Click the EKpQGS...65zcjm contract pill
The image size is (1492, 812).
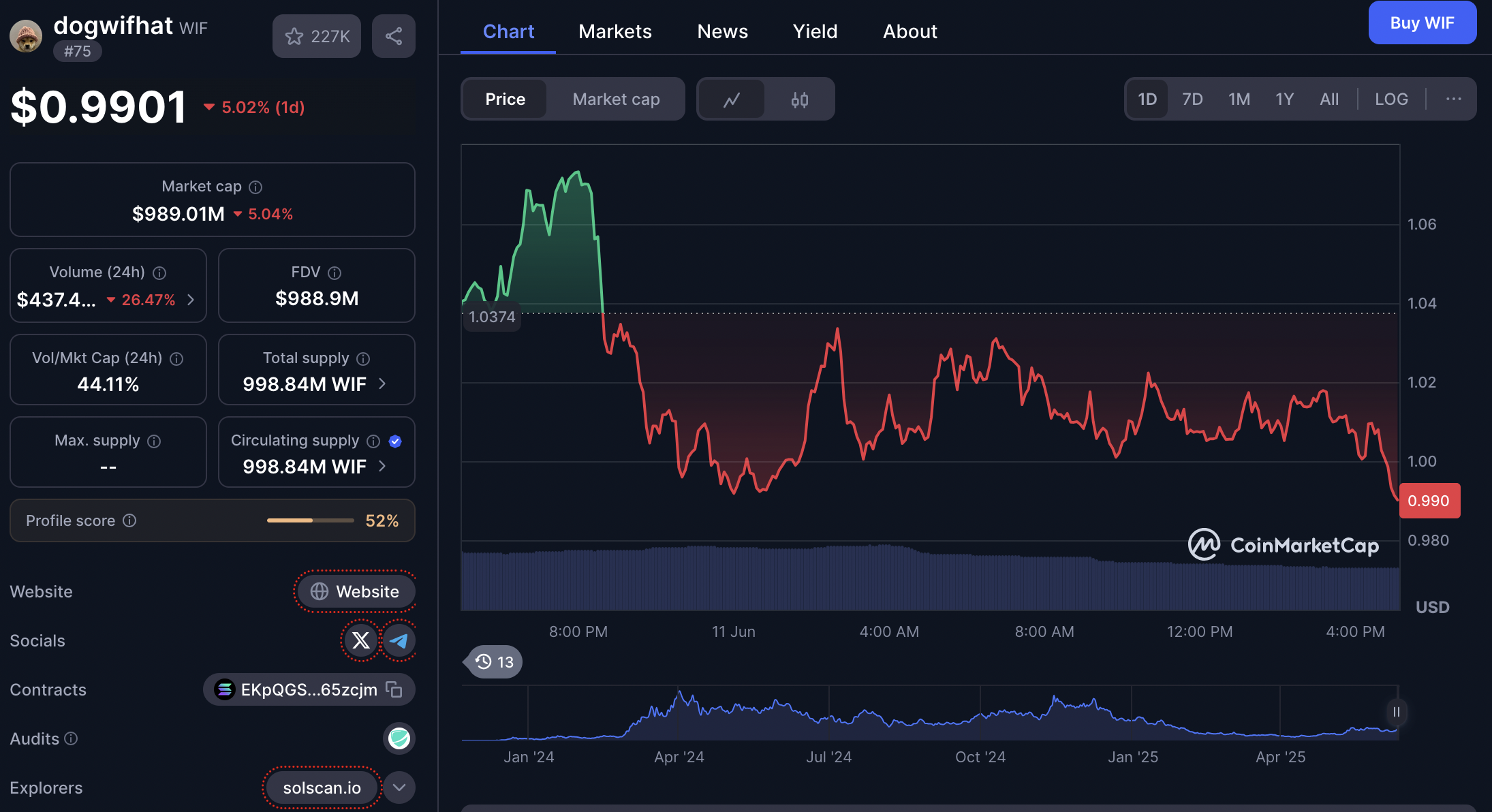click(309, 689)
